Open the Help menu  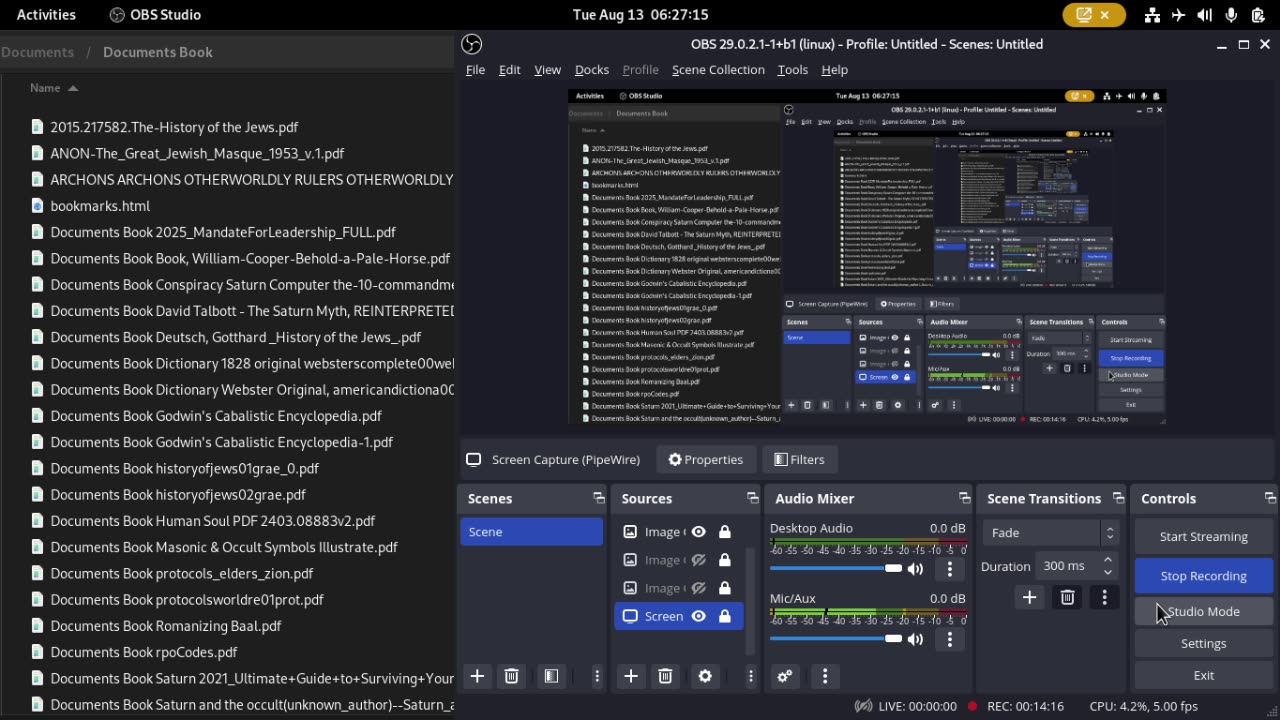pyautogui.click(x=834, y=70)
